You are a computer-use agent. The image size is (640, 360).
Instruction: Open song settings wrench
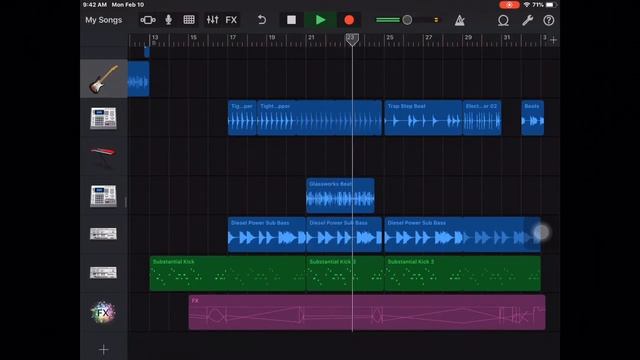[527, 20]
